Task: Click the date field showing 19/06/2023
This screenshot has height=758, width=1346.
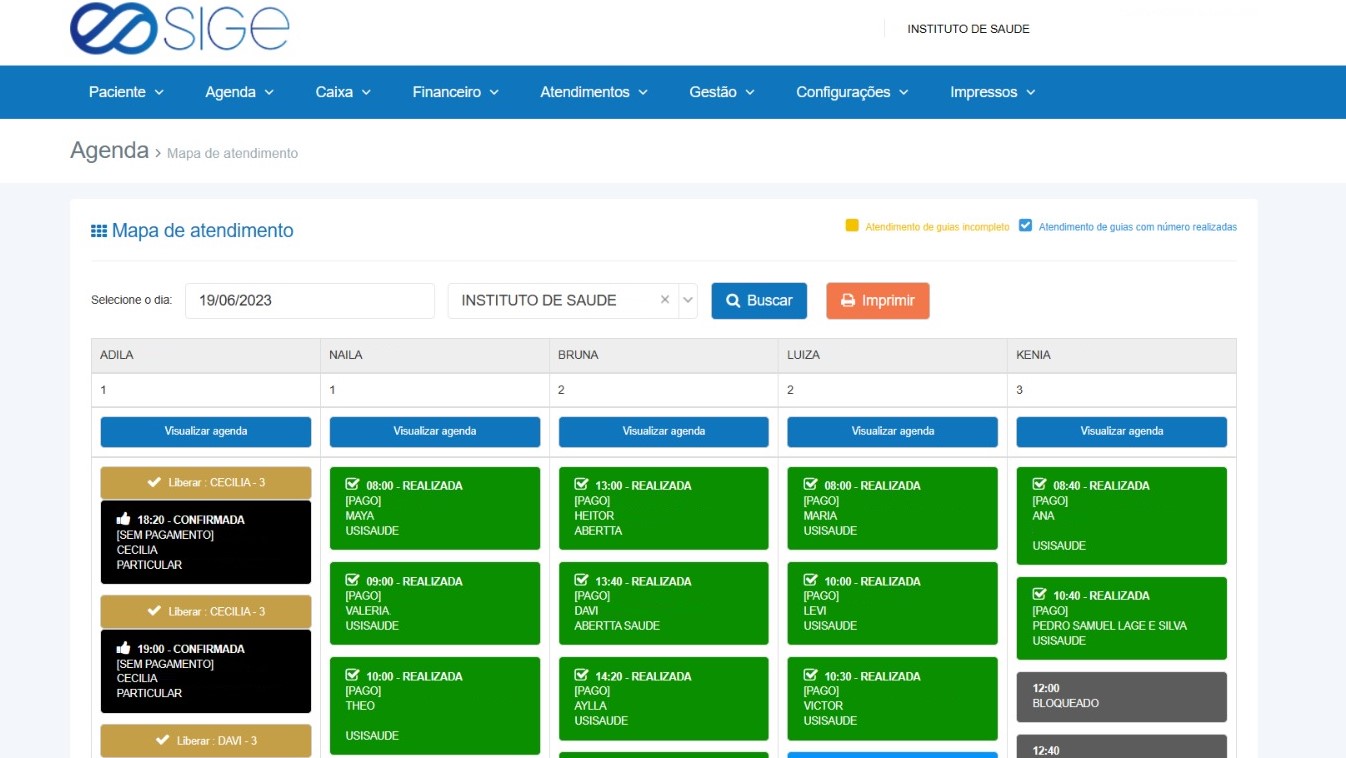Action: pos(309,301)
